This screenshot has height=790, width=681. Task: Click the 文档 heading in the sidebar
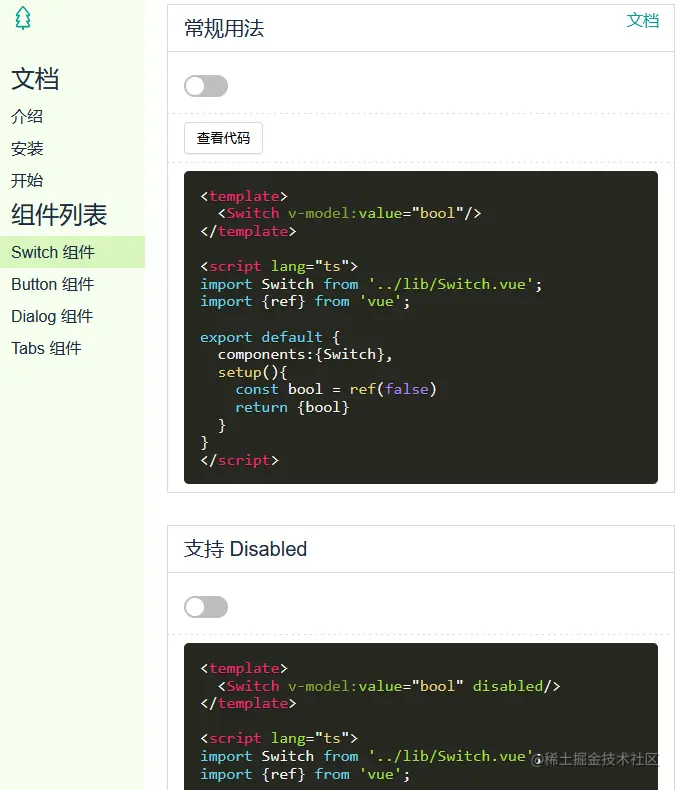point(35,79)
